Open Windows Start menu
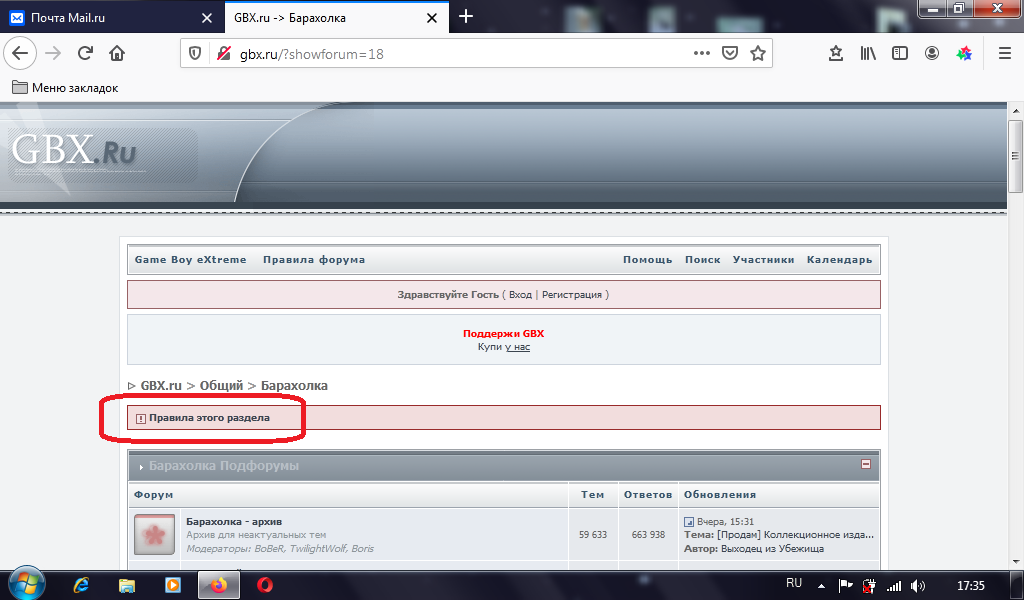The width and height of the screenshot is (1024, 600). point(27,583)
